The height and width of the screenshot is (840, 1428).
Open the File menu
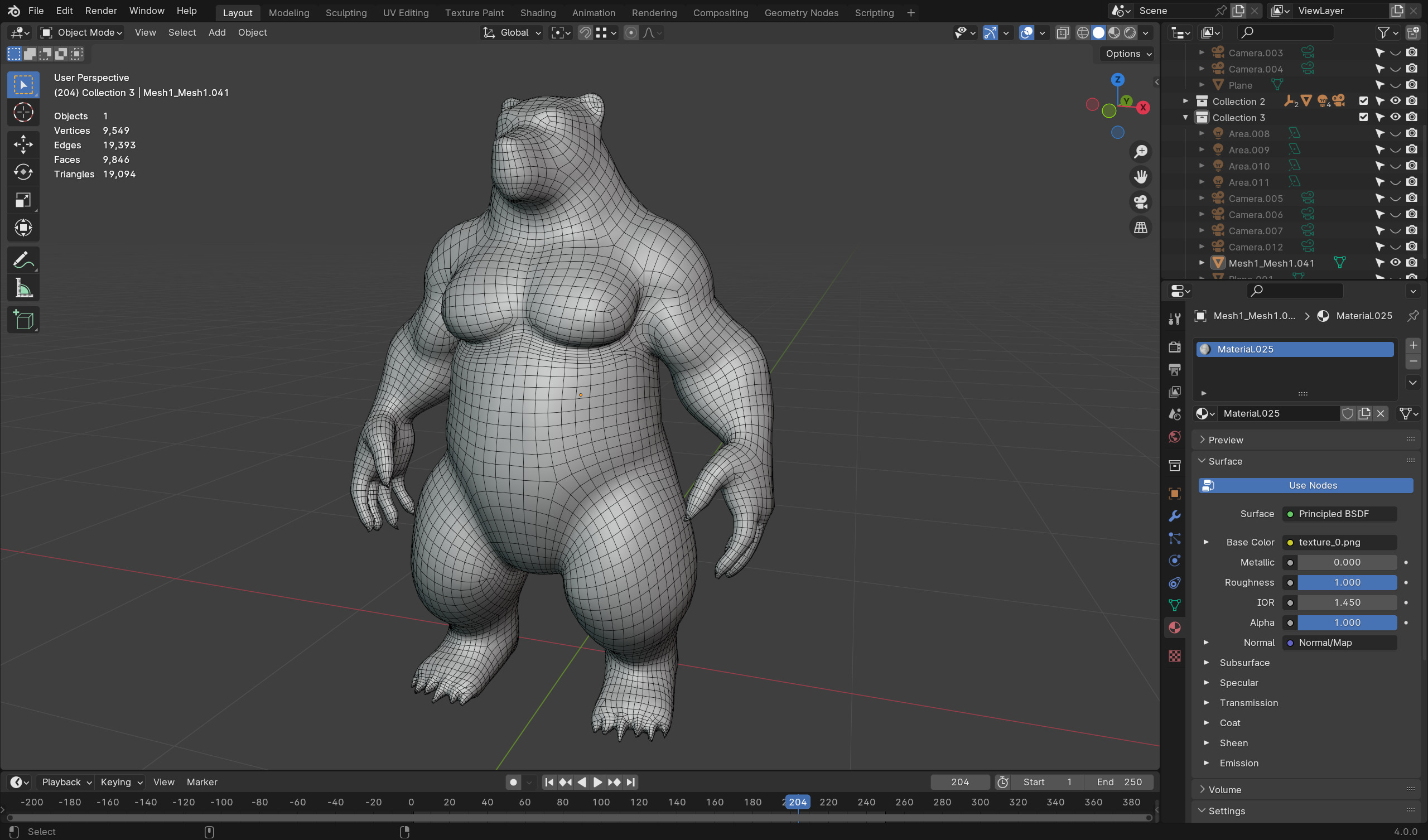coord(36,11)
